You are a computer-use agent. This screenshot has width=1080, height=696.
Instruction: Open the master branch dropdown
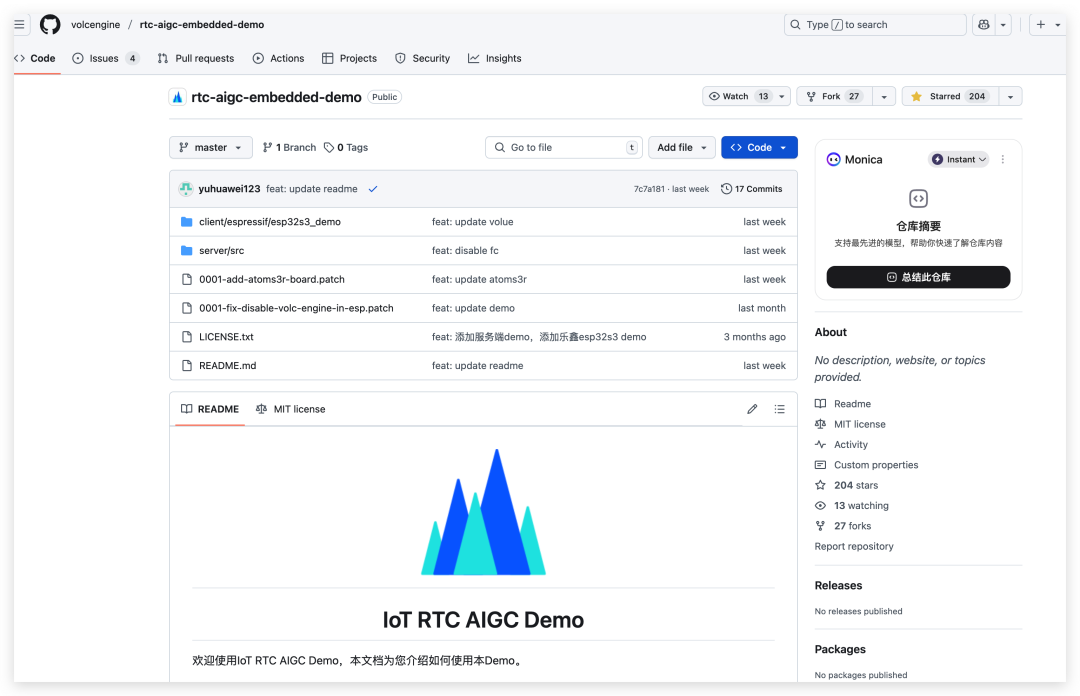click(x=211, y=147)
